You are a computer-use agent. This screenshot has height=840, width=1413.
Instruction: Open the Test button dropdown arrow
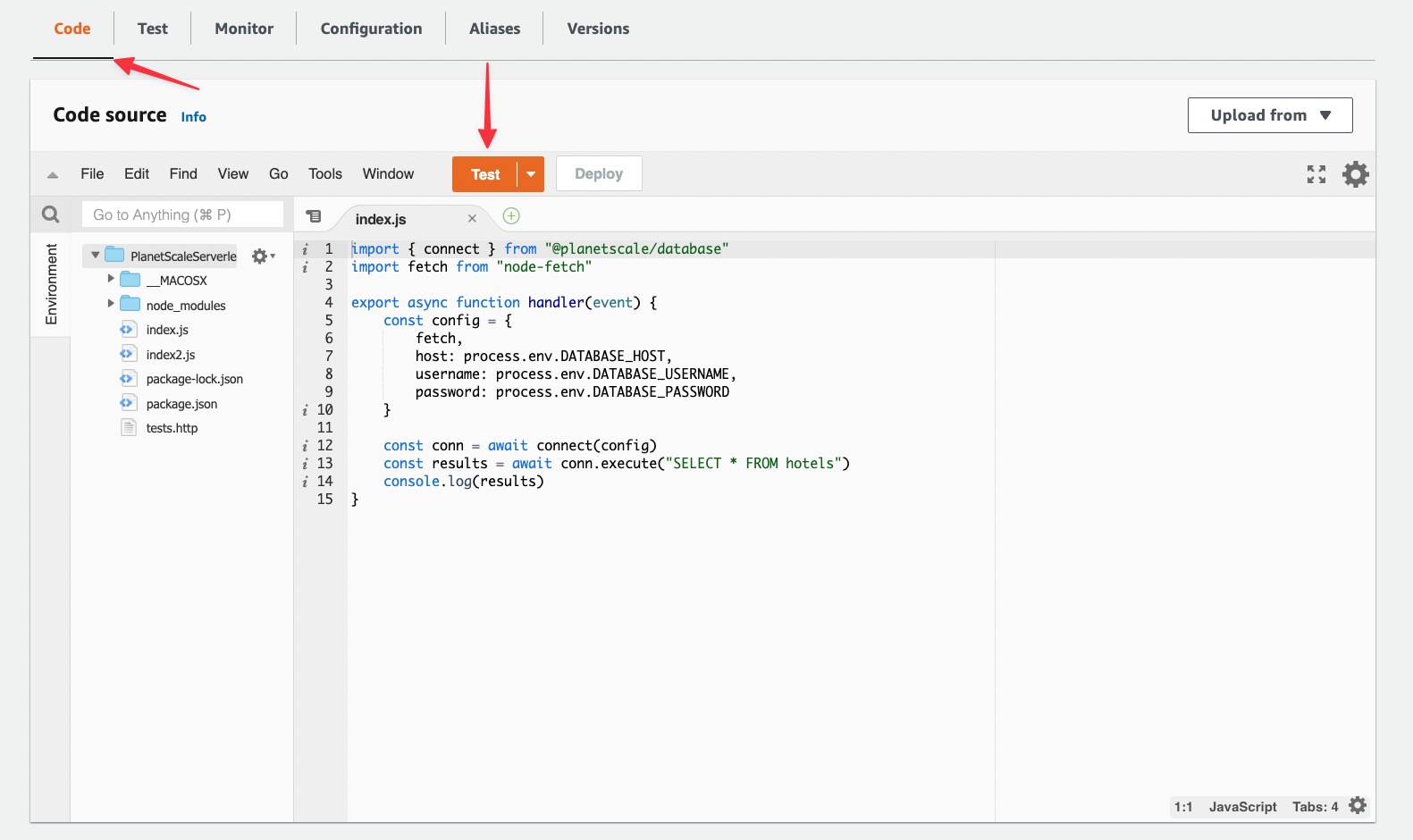[x=531, y=174]
